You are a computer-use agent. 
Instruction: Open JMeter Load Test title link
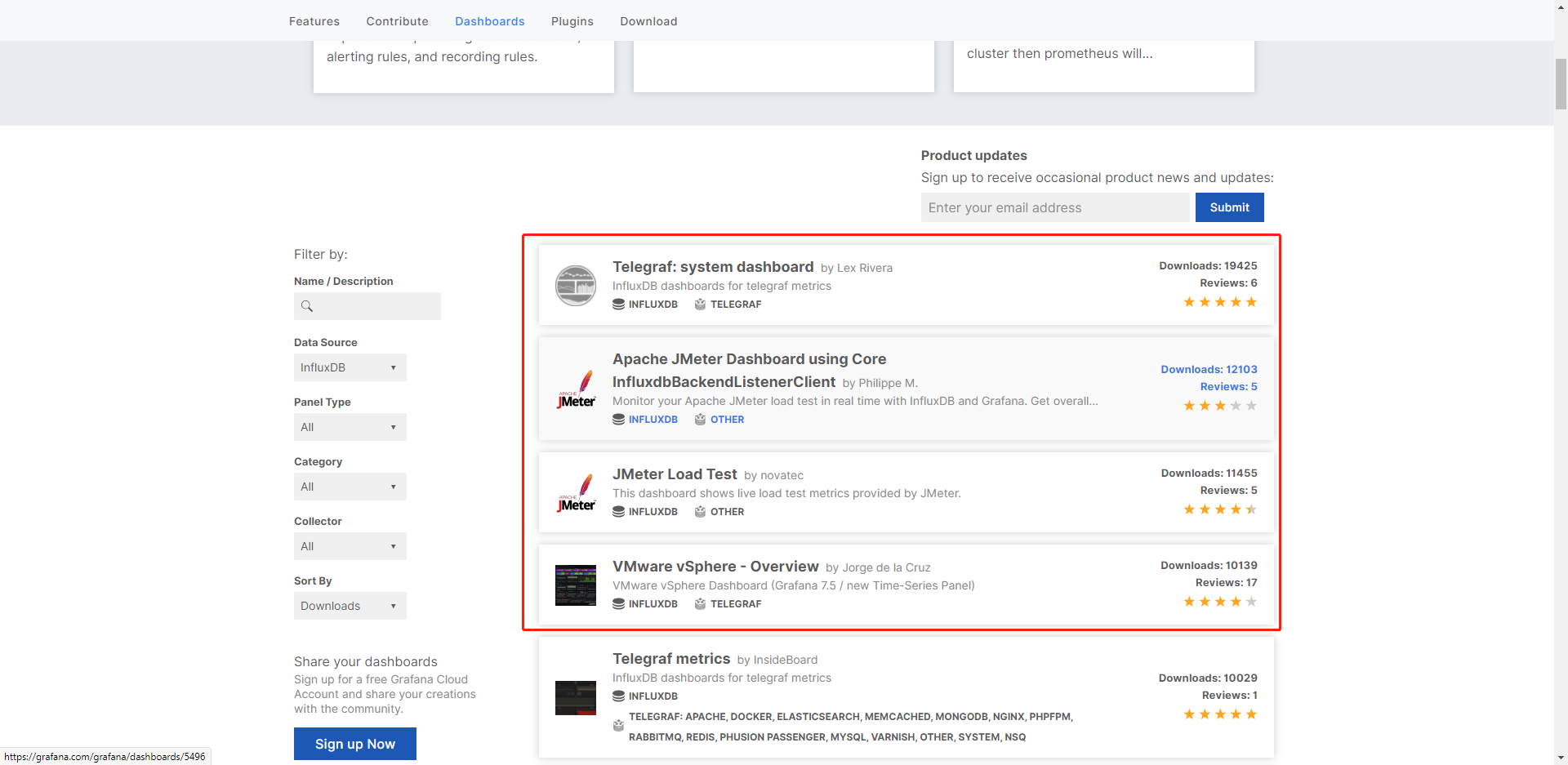pos(675,474)
